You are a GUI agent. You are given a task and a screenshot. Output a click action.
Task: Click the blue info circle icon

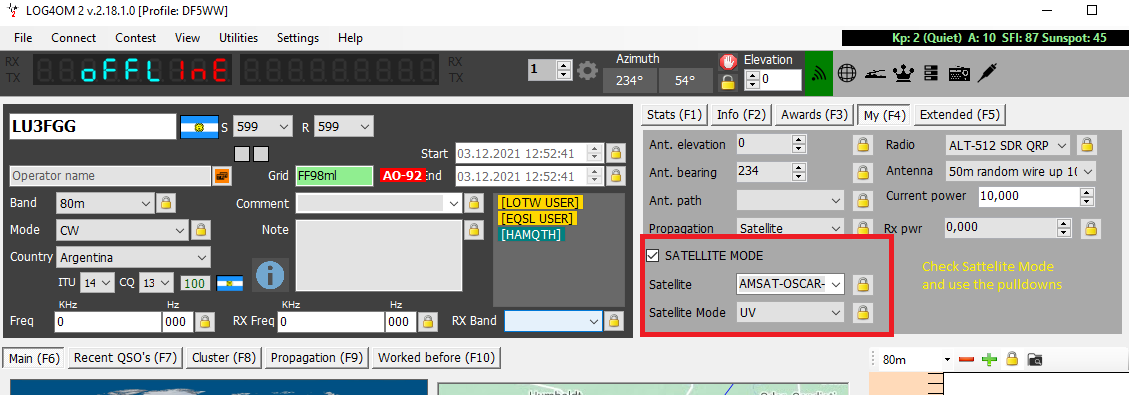point(270,275)
